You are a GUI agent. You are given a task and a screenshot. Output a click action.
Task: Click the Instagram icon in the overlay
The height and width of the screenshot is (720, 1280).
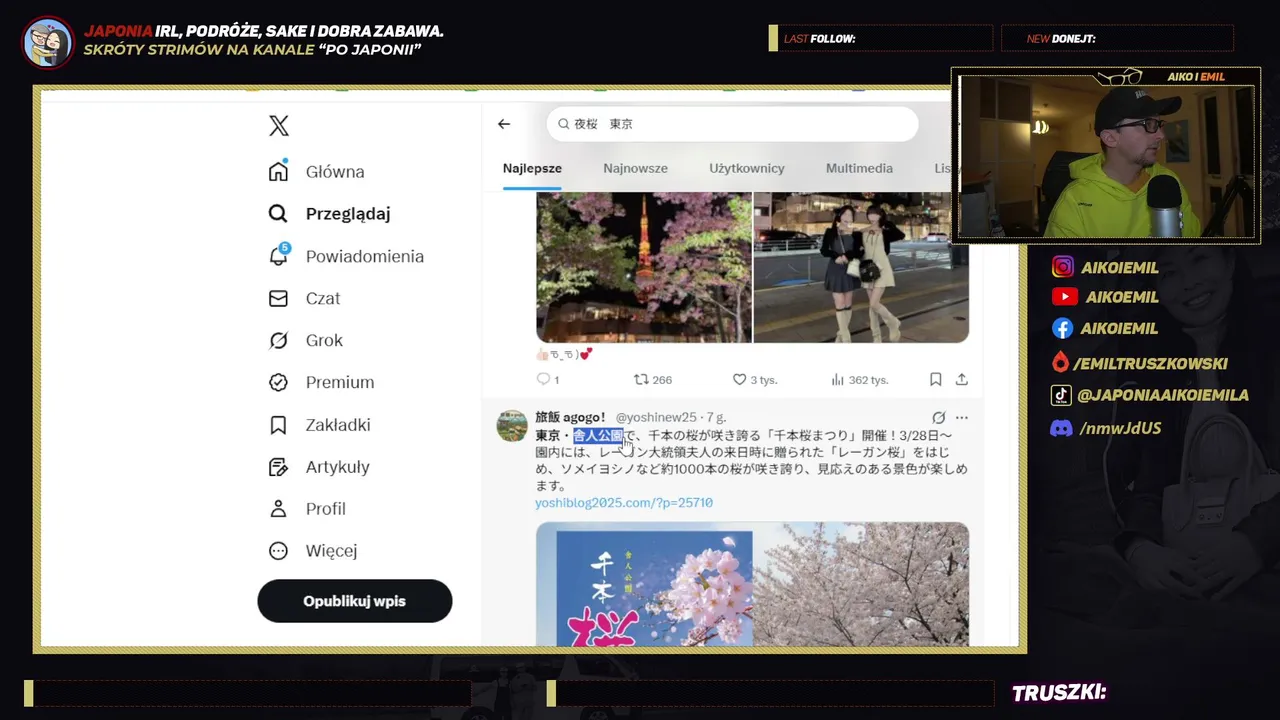1063,267
